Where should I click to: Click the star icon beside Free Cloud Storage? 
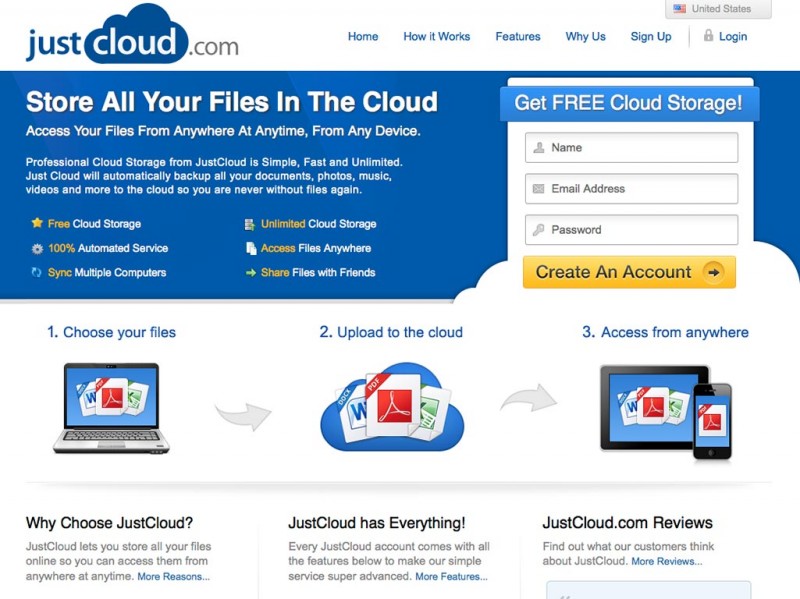tap(37, 223)
